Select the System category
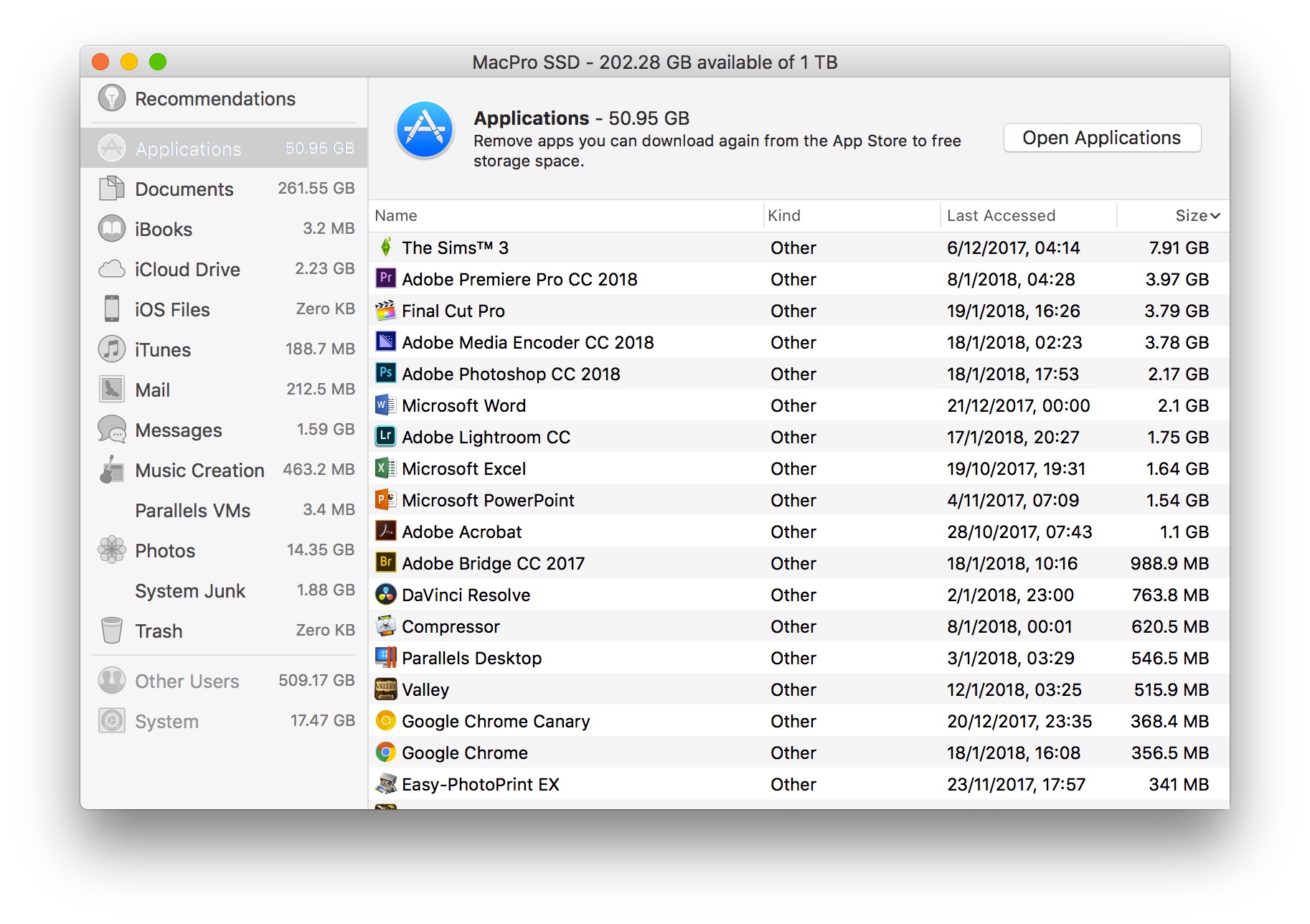The image size is (1310, 924). click(x=224, y=721)
